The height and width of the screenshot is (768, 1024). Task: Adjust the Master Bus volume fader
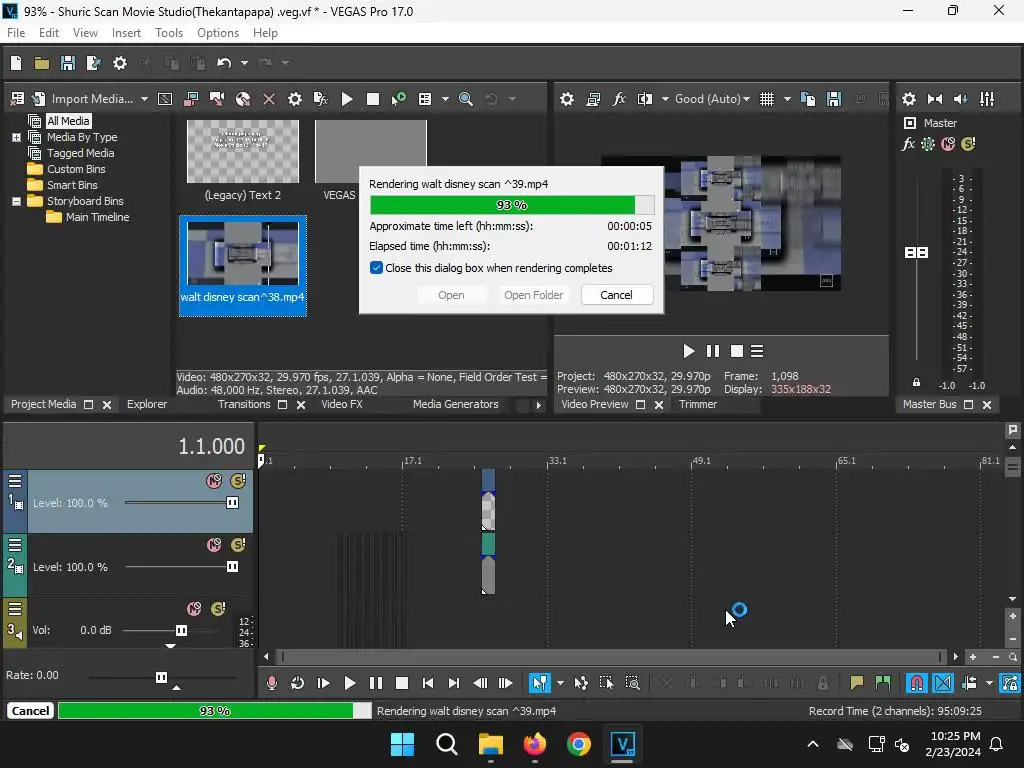tap(916, 252)
